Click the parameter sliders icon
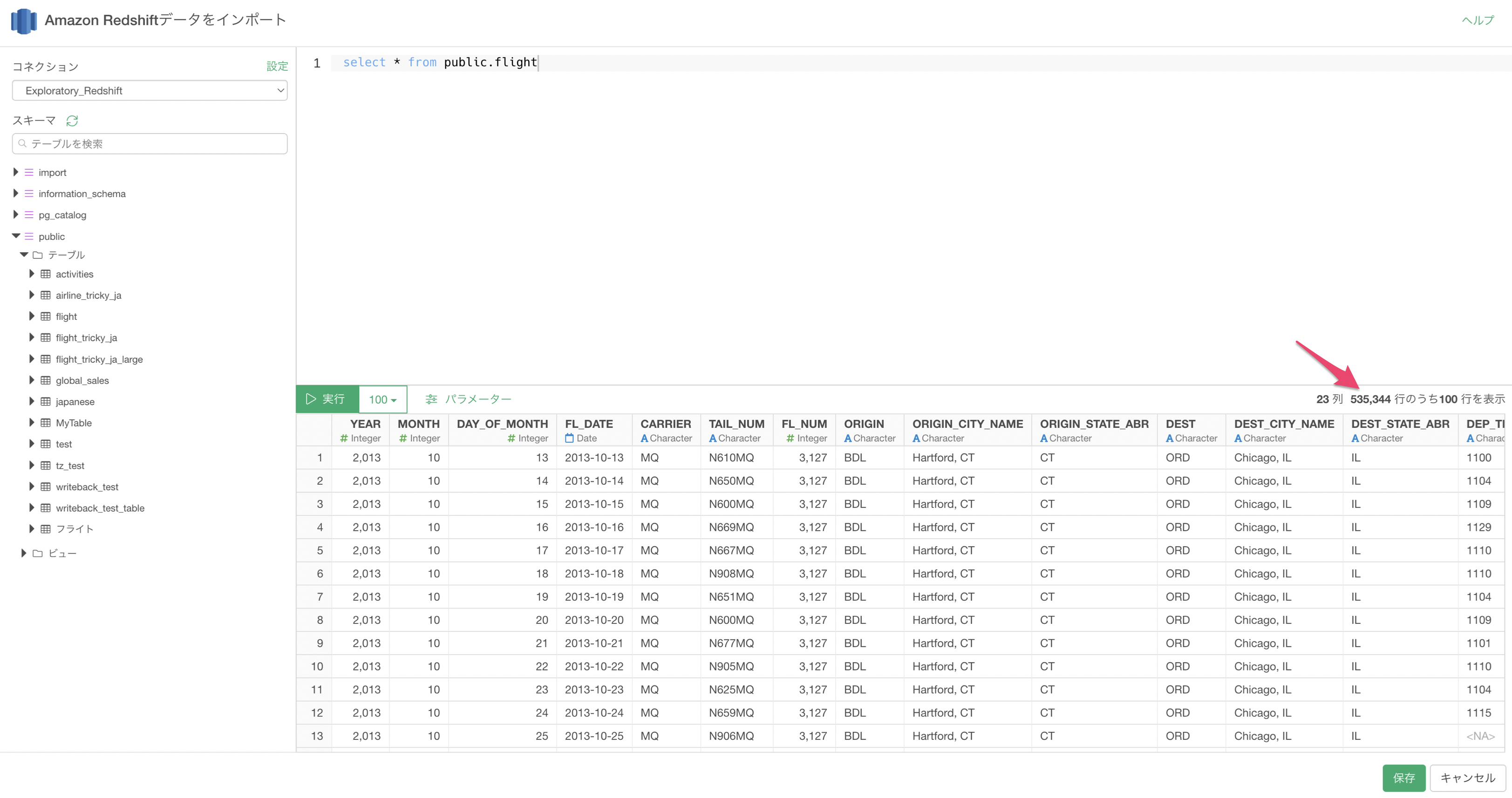1512x798 pixels. [431, 399]
